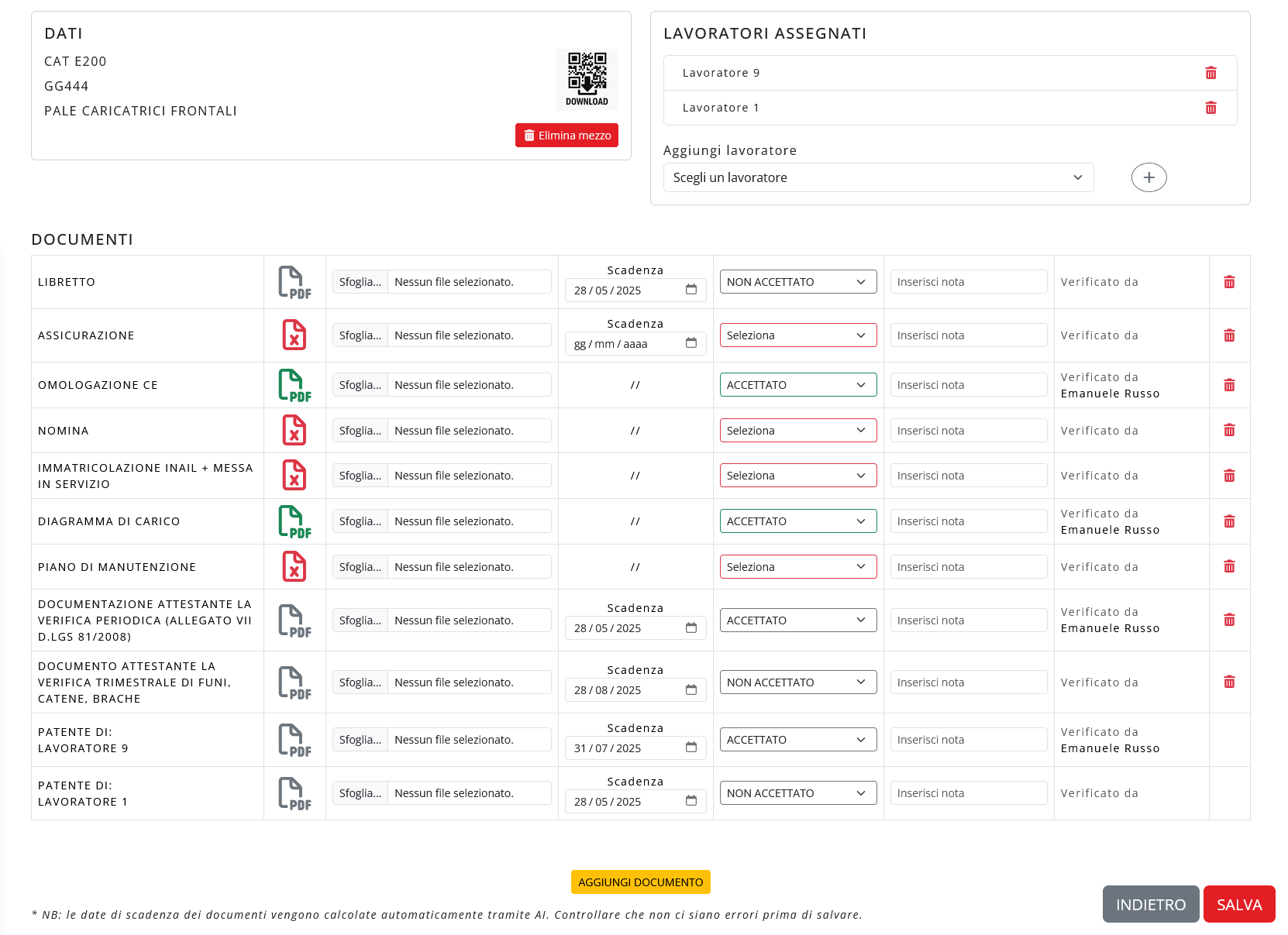The image size is (1288, 935).
Task: Click the plus icon to add worker
Action: 1149,177
